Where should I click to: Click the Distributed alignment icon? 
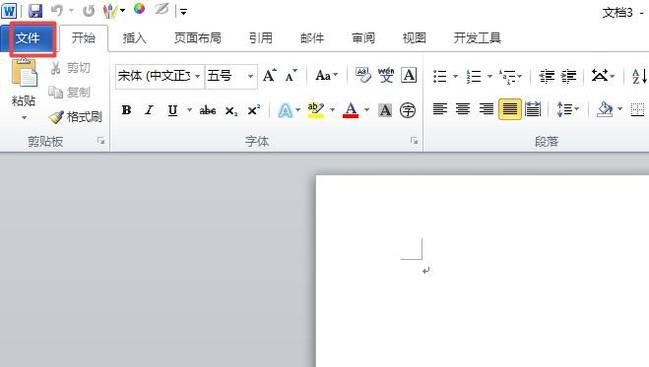pos(533,110)
